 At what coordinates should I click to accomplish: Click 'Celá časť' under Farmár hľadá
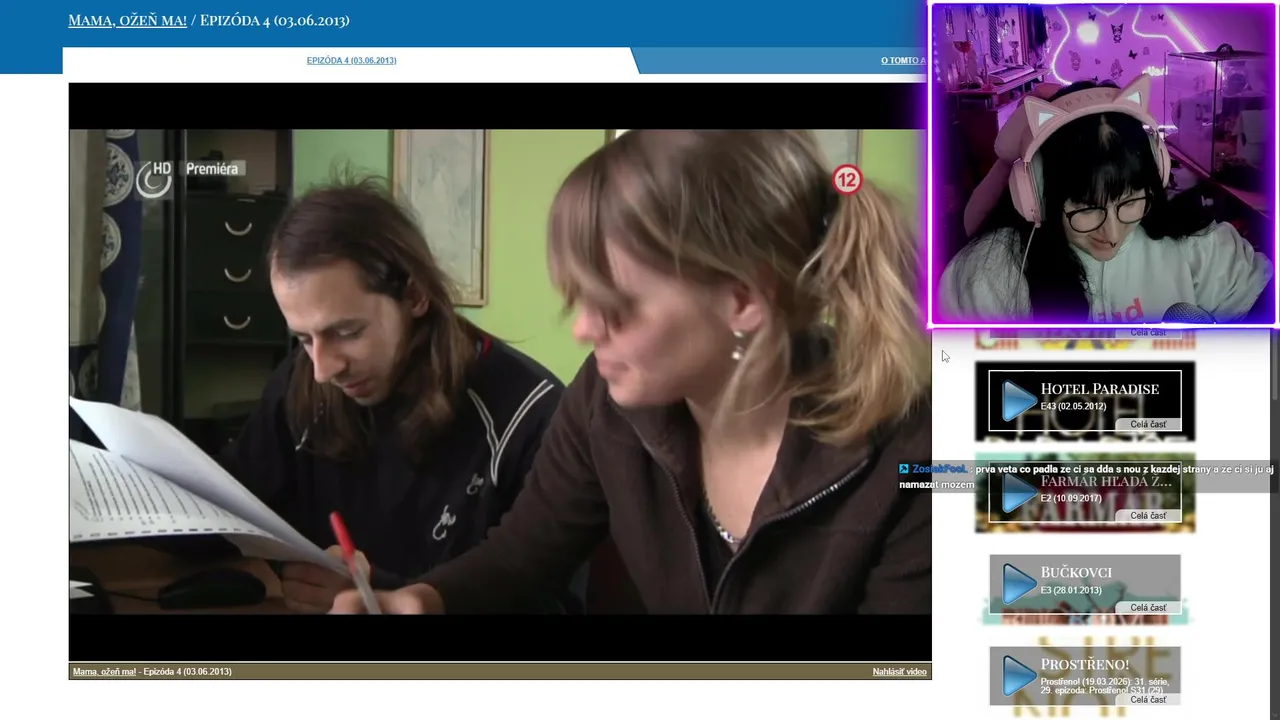click(x=1148, y=516)
